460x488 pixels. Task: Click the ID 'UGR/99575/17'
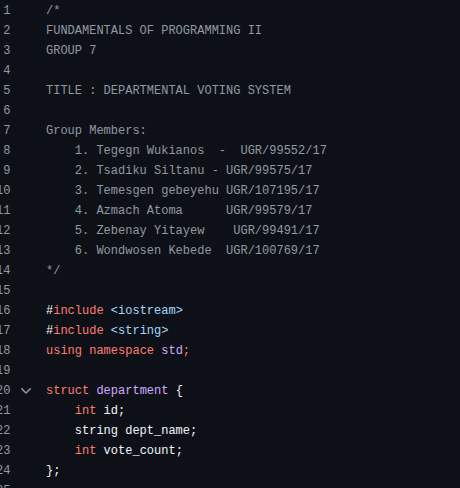(269, 170)
